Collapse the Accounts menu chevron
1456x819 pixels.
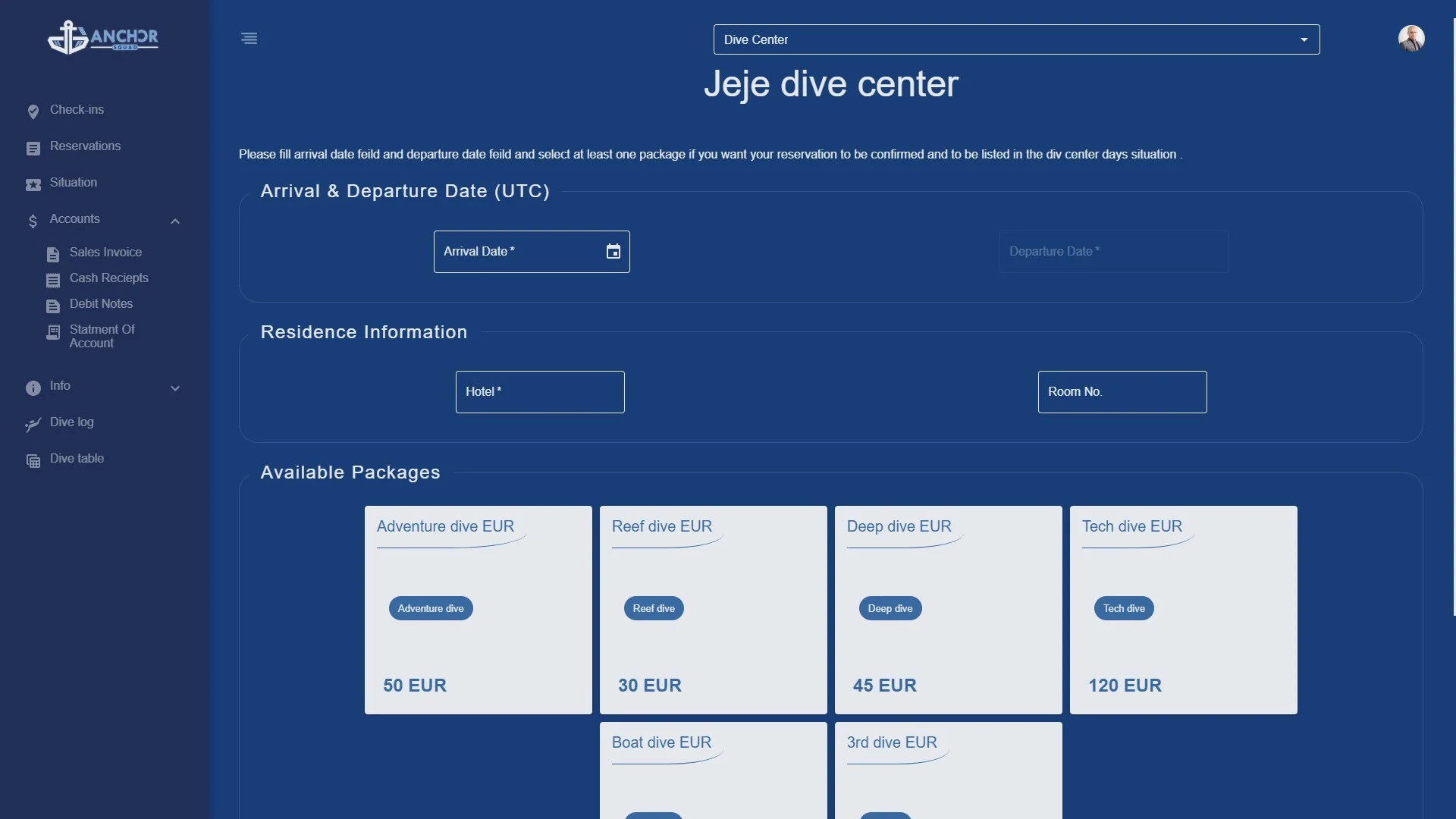(x=175, y=221)
